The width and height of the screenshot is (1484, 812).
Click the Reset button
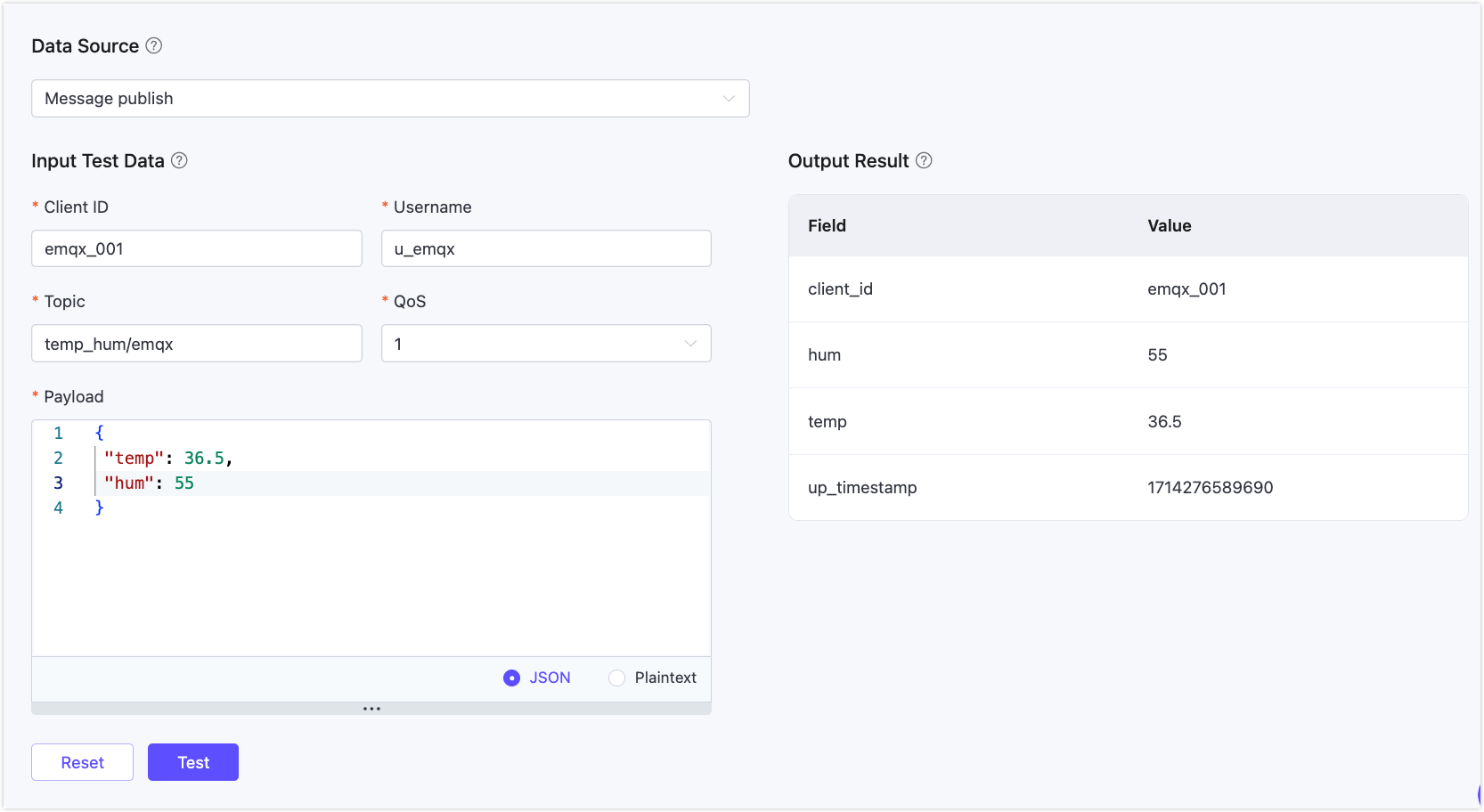tap(82, 762)
